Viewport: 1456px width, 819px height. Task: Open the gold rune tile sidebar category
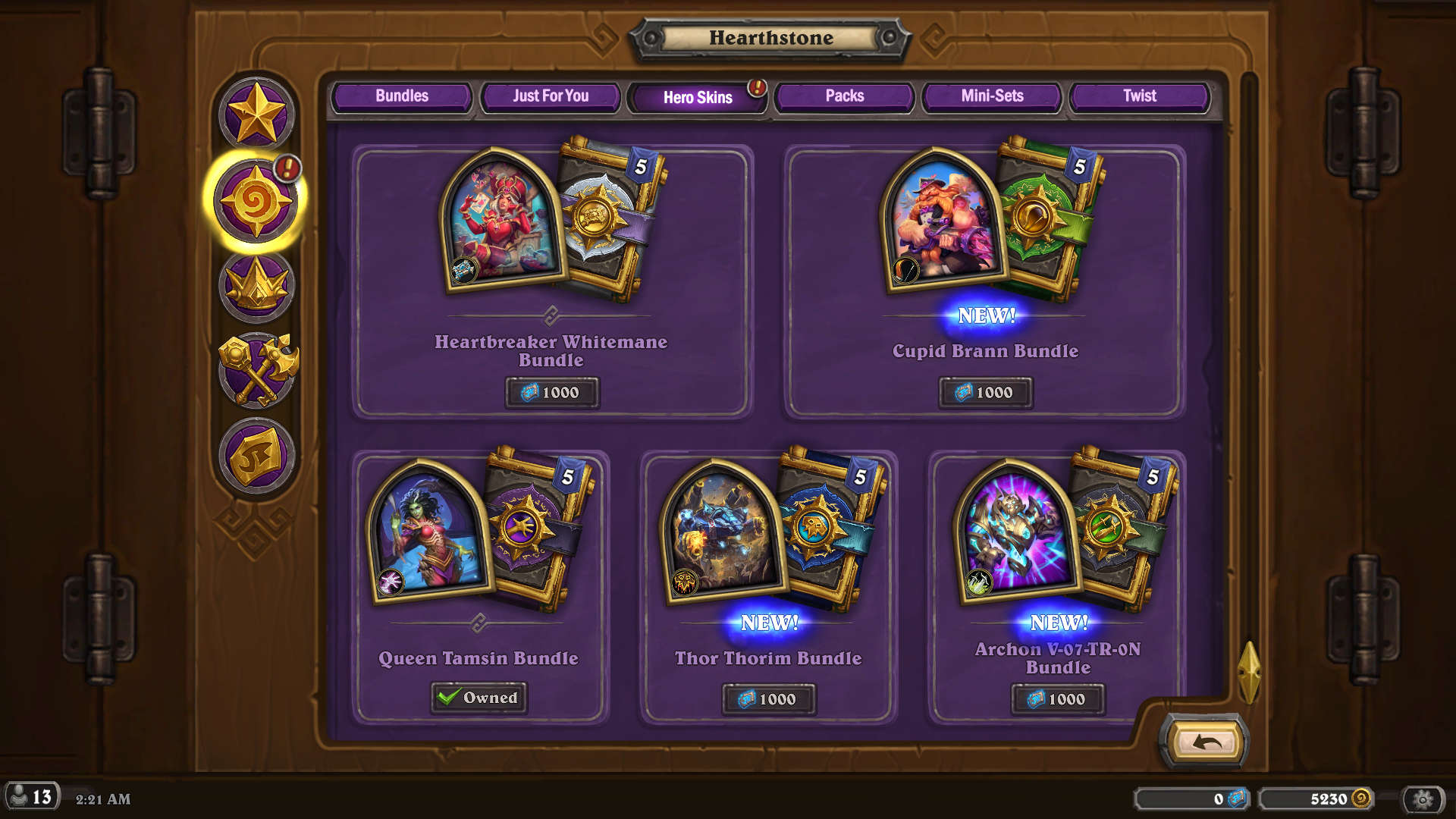(256, 456)
